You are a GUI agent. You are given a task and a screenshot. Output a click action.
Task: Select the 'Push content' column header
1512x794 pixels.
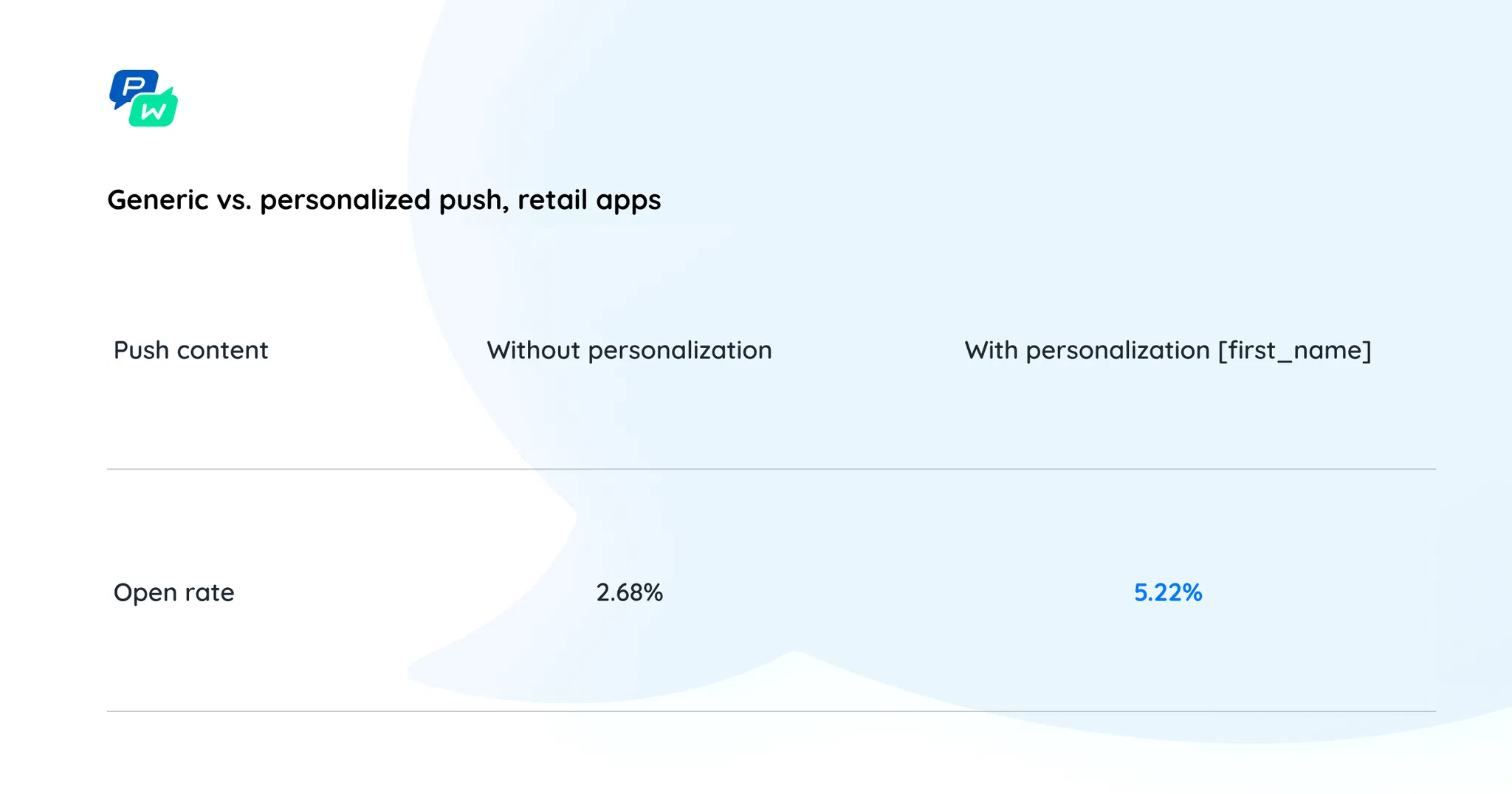pos(190,350)
